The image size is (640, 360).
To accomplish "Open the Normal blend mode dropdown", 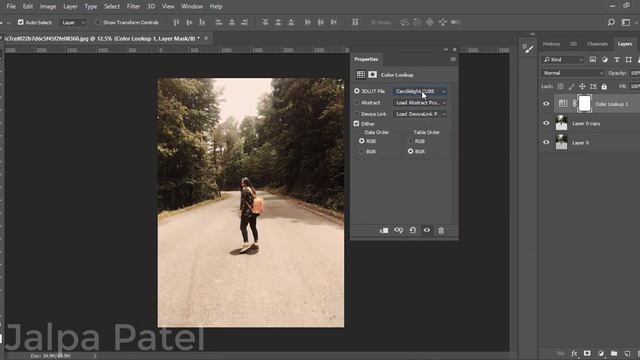I will point(573,73).
